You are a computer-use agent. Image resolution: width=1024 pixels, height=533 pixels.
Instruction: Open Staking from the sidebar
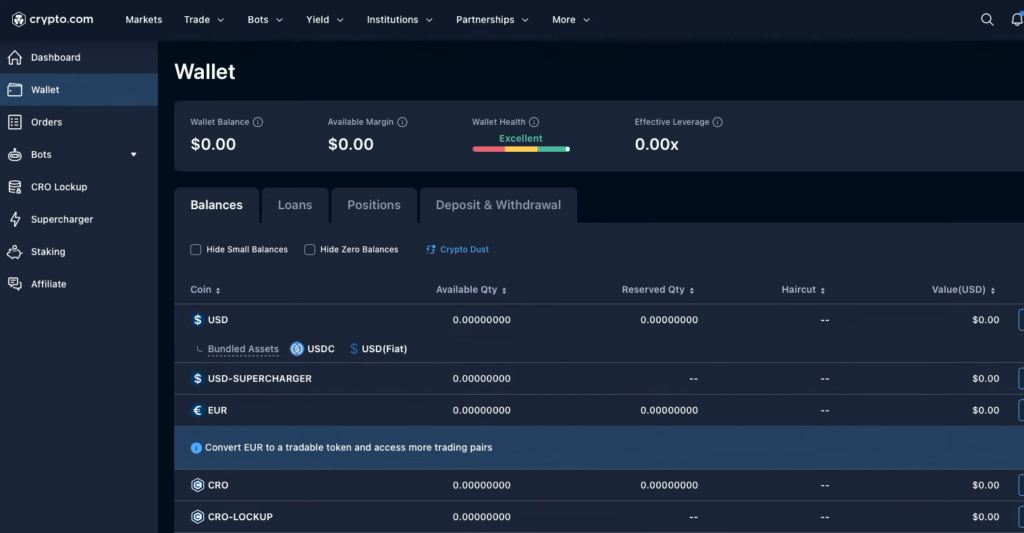point(78,251)
